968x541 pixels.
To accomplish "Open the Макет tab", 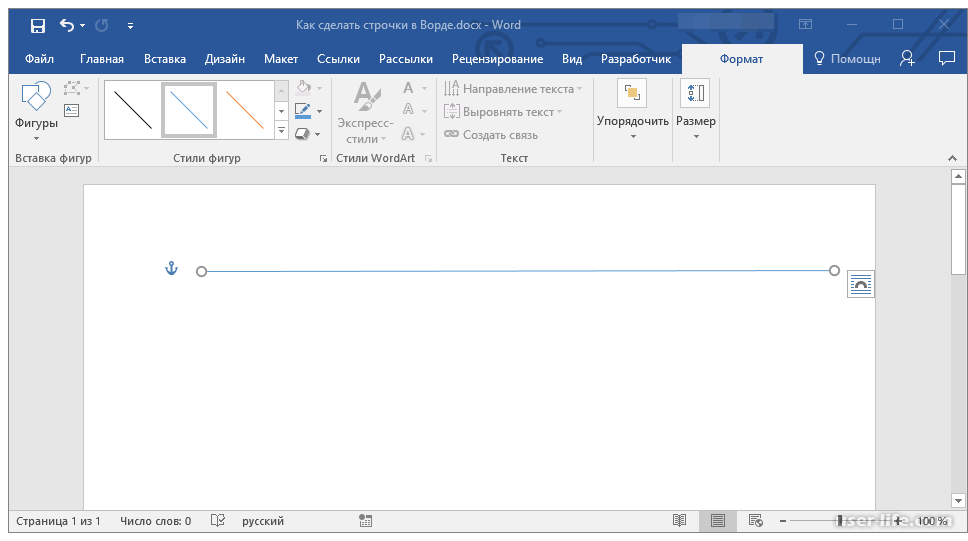I will coord(281,59).
